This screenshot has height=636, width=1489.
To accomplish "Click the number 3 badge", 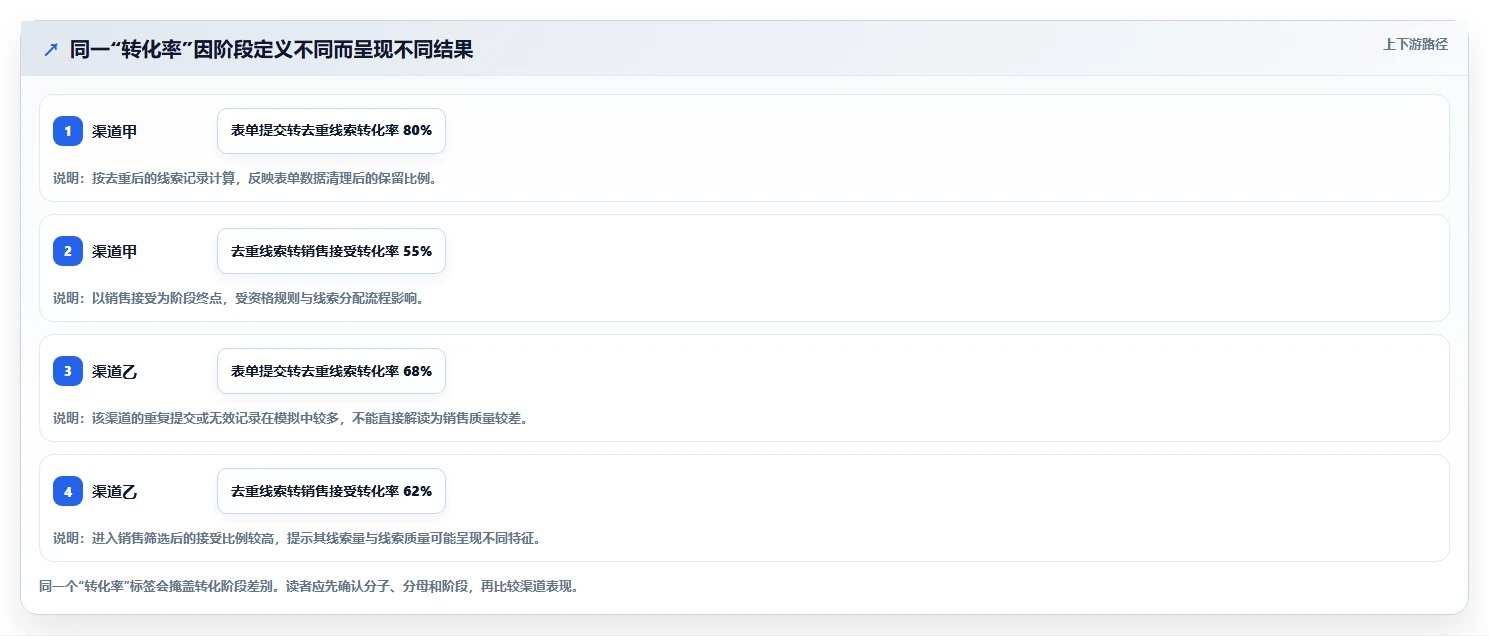I will 68,371.
